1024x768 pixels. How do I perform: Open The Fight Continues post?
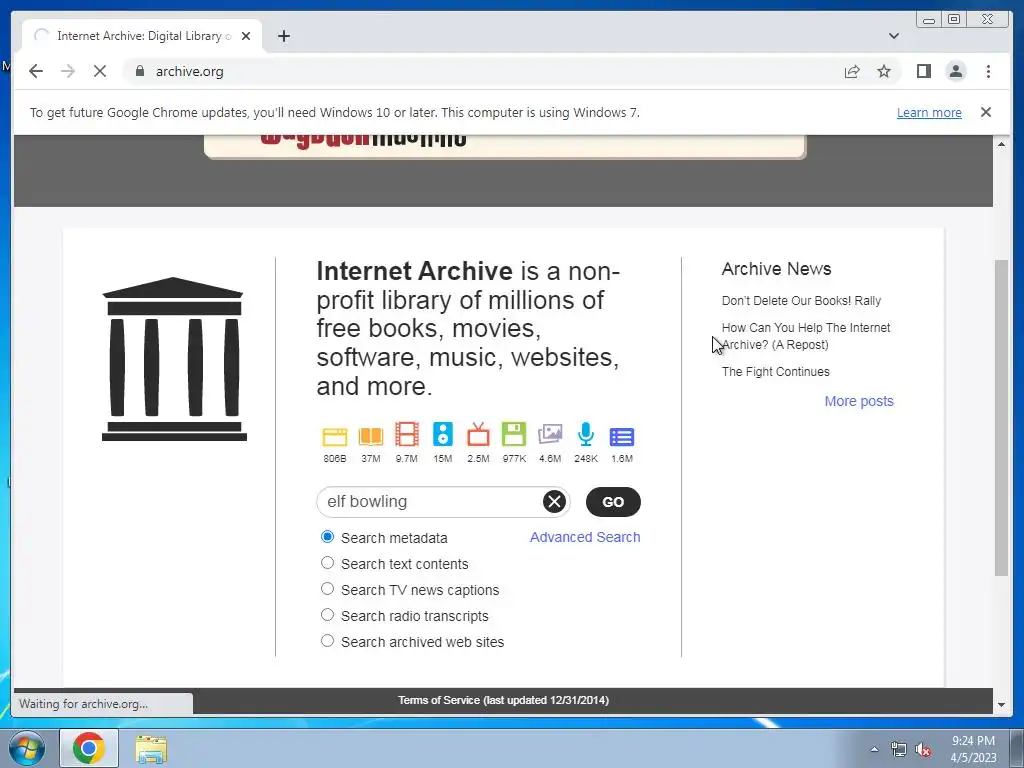pos(775,372)
